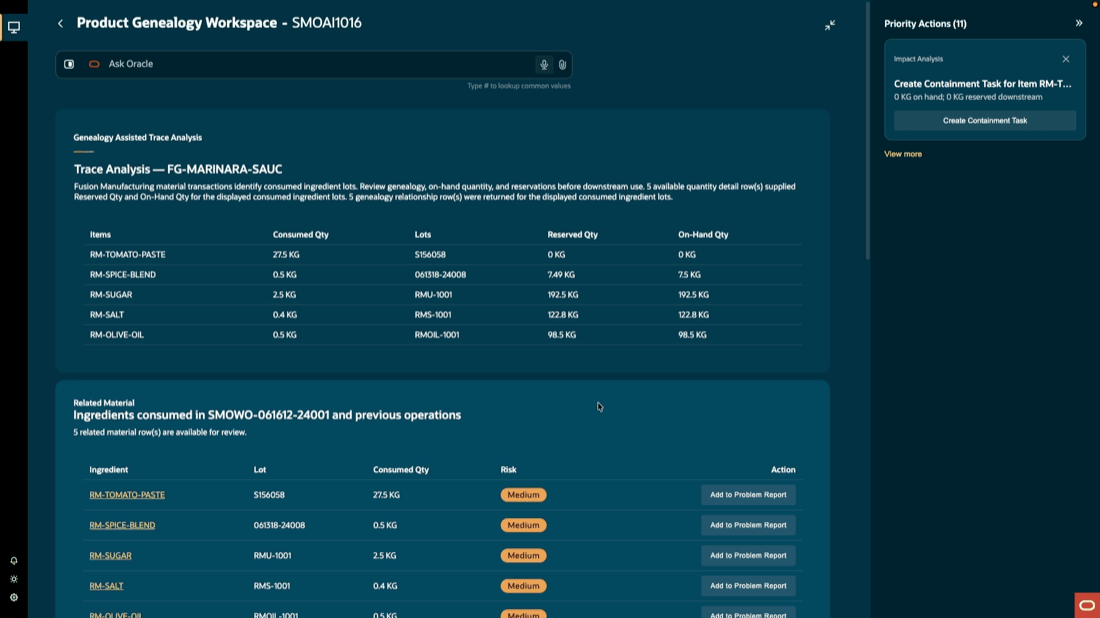Expand Priority Actions panel with double chevron
Screen dimensions: 1100x618
[x=1079, y=23]
